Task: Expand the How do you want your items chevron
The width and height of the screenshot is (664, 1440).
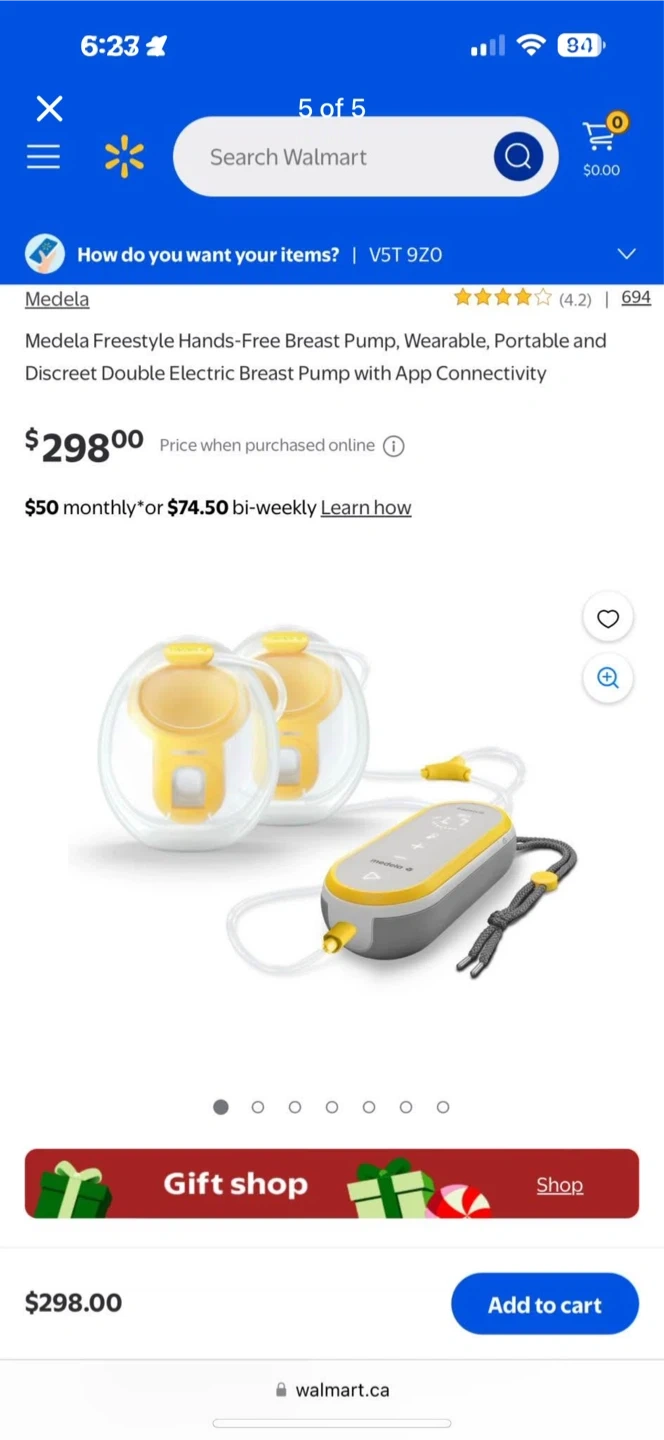Action: (x=627, y=254)
